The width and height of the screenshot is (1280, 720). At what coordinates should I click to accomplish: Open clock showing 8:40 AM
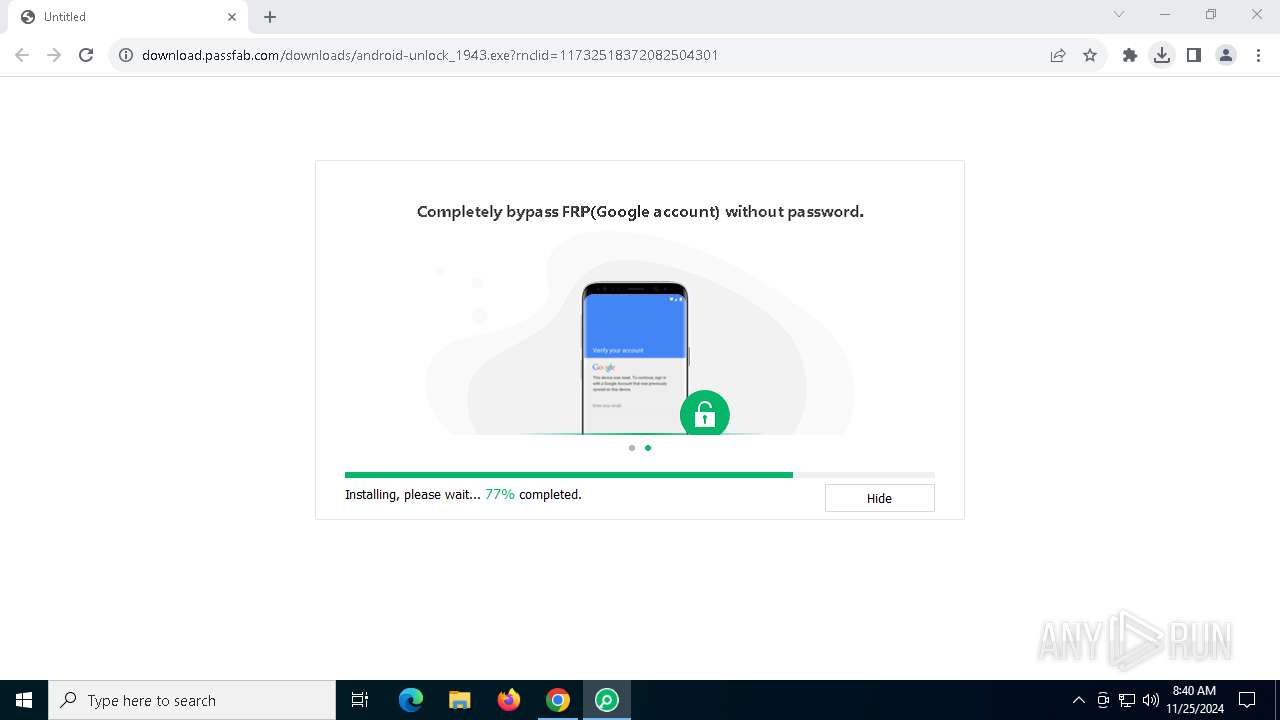tap(1195, 700)
